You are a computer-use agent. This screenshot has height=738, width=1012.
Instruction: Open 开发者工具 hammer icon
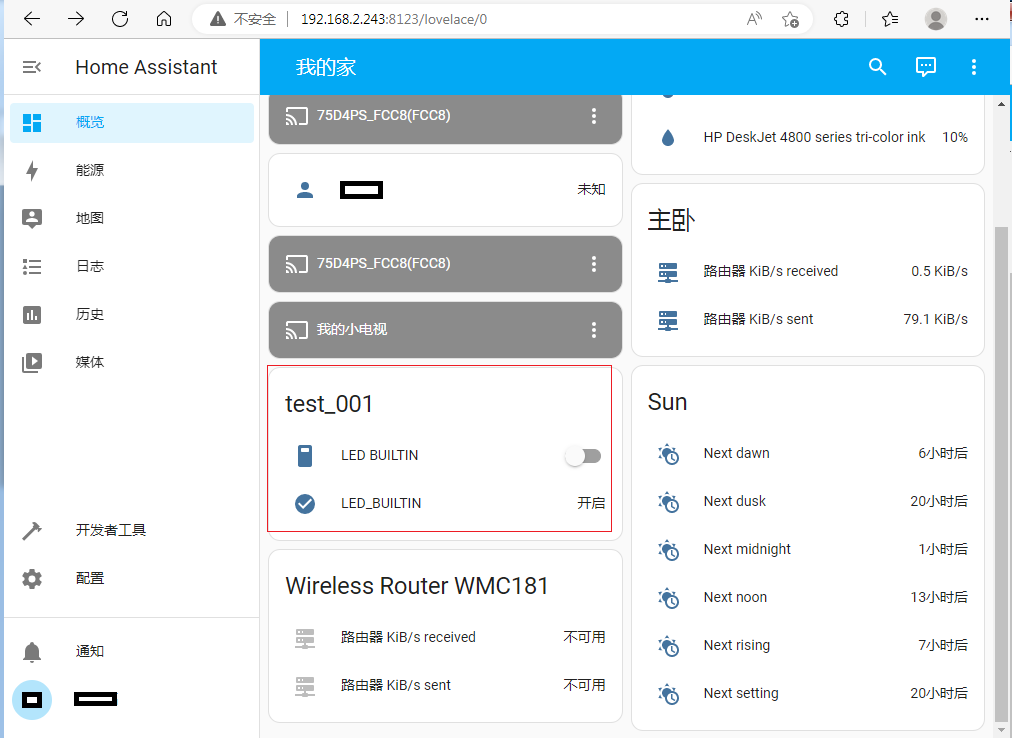pyautogui.click(x=32, y=531)
